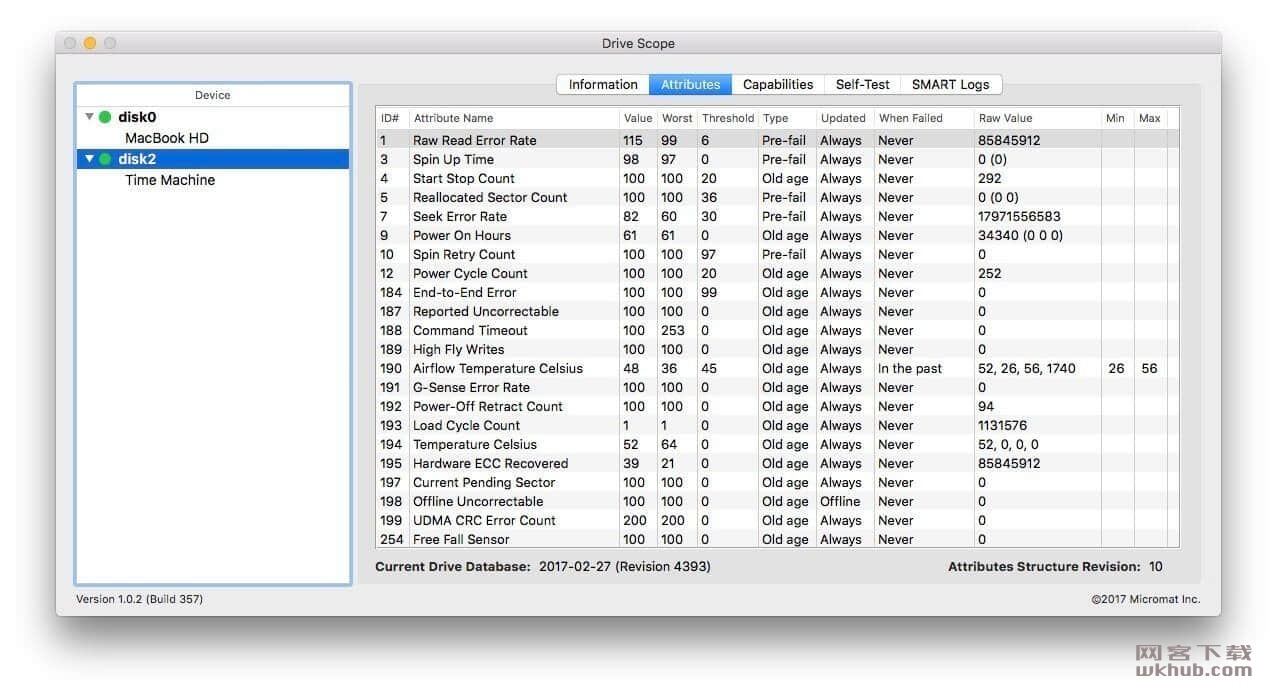
Task: Sort by Attribute Name column header
Action: click(x=514, y=118)
